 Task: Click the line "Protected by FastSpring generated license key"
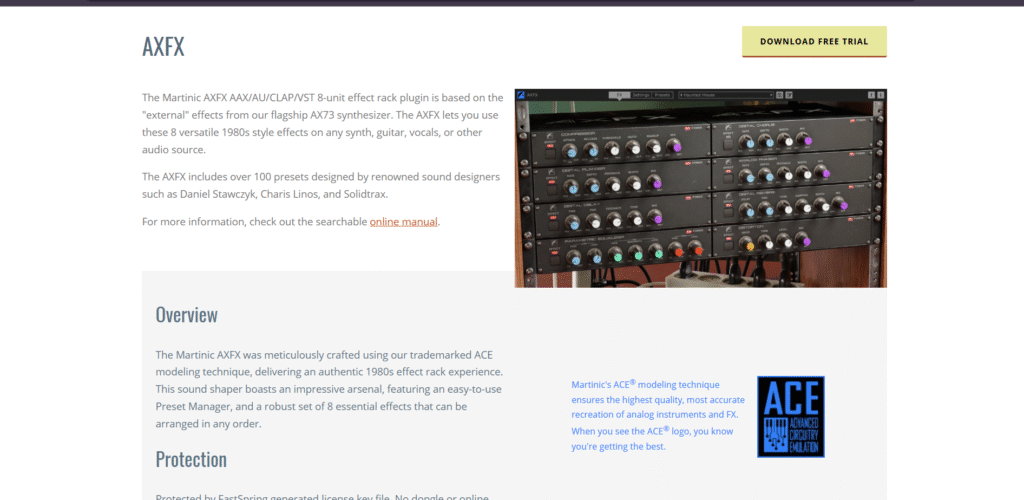click(322, 497)
